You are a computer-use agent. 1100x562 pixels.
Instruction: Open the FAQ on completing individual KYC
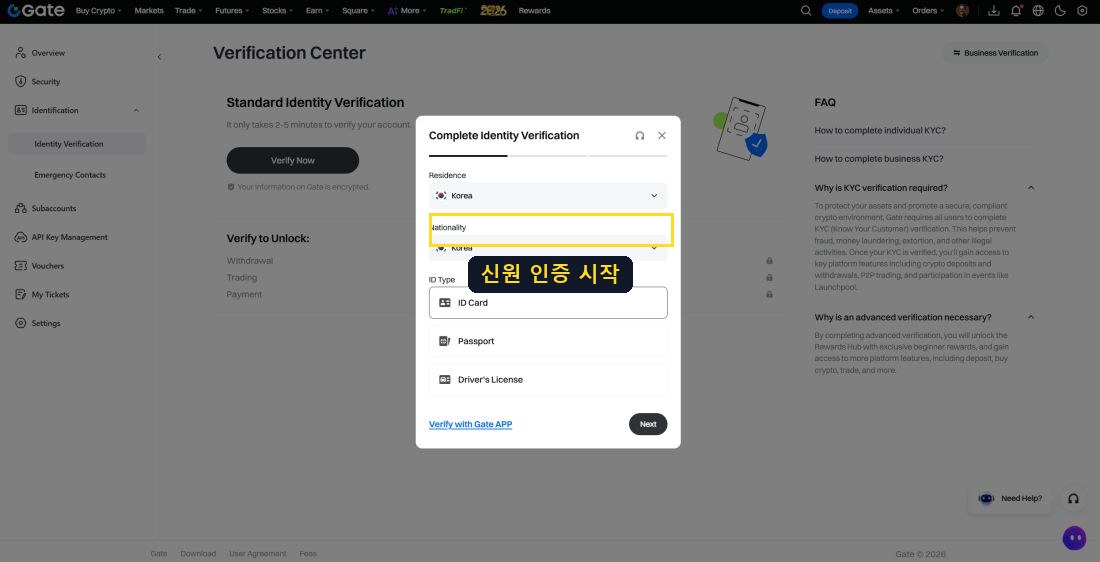click(x=880, y=131)
